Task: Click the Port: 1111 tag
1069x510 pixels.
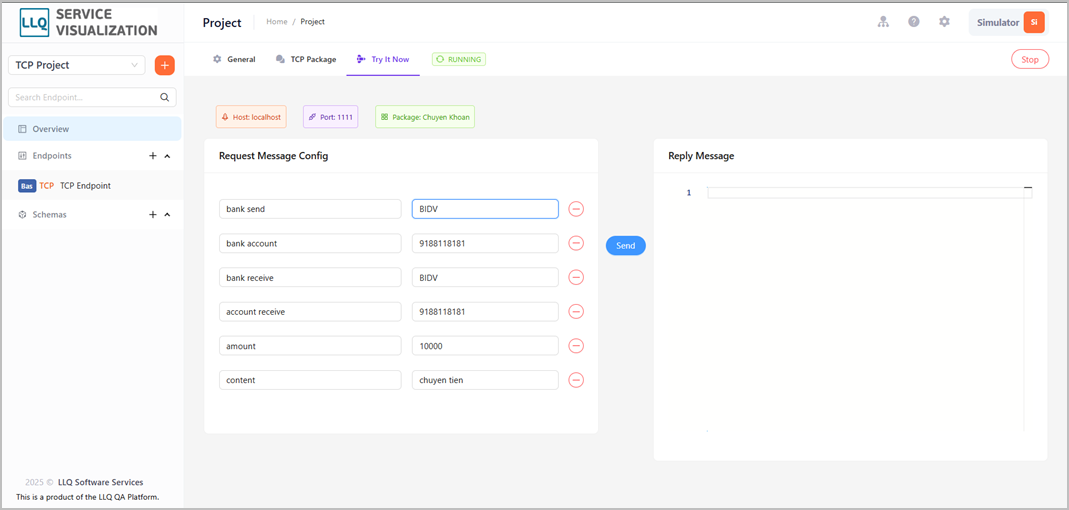Action: (x=330, y=117)
